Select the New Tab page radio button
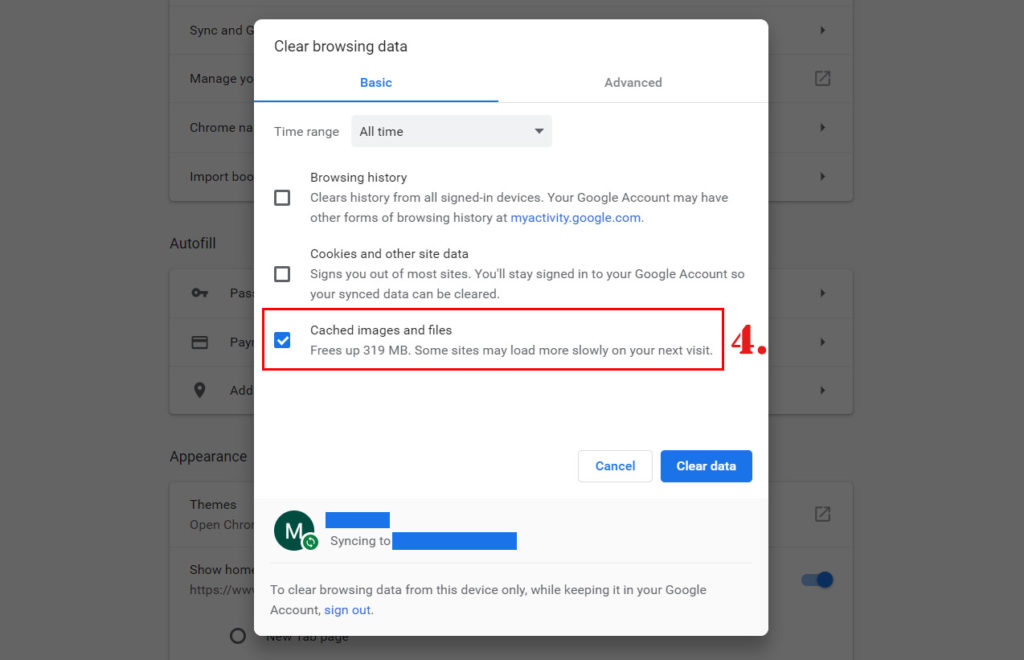 237,635
